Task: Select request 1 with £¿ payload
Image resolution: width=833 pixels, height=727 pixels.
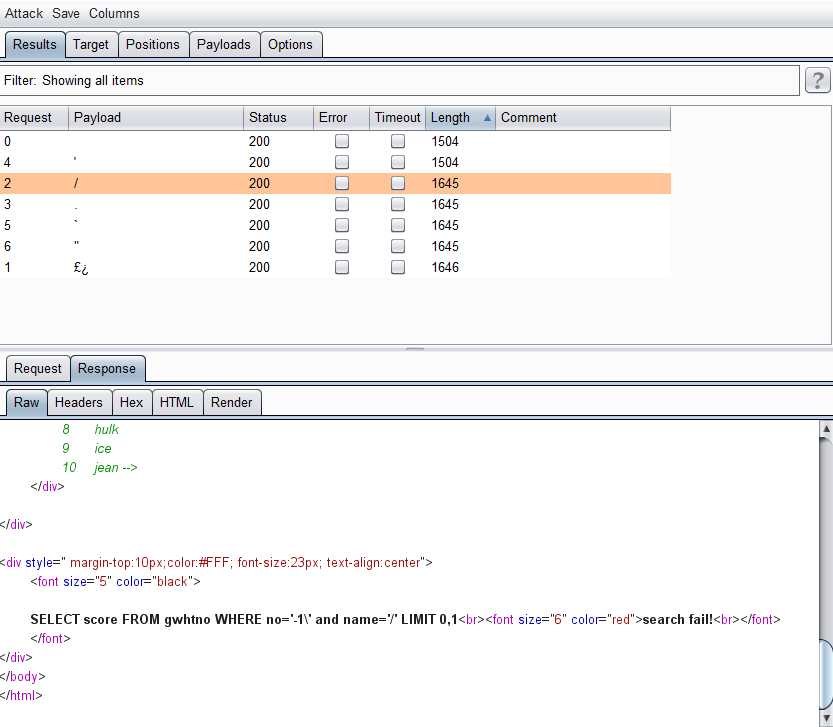Action: [335, 267]
